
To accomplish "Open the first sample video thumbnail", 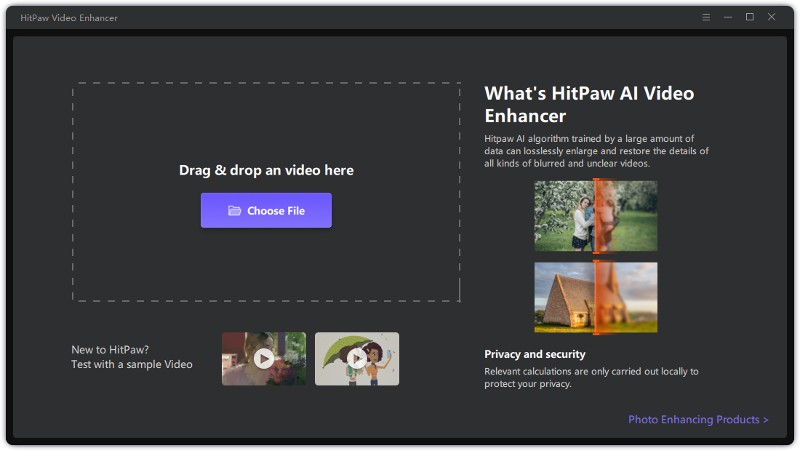I will coord(264,359).
